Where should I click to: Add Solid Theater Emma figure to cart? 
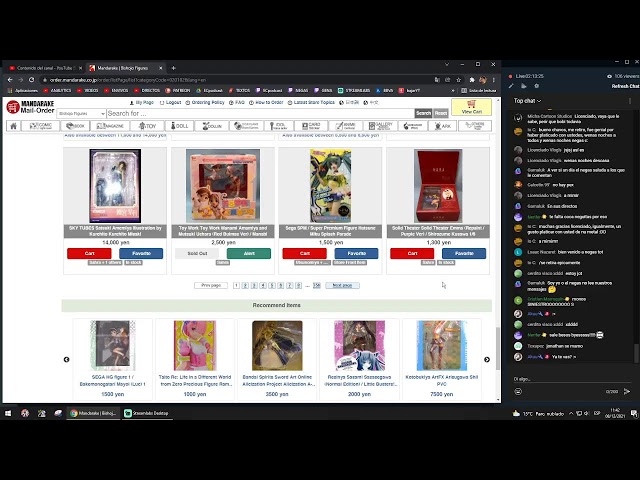pos(412,253)
